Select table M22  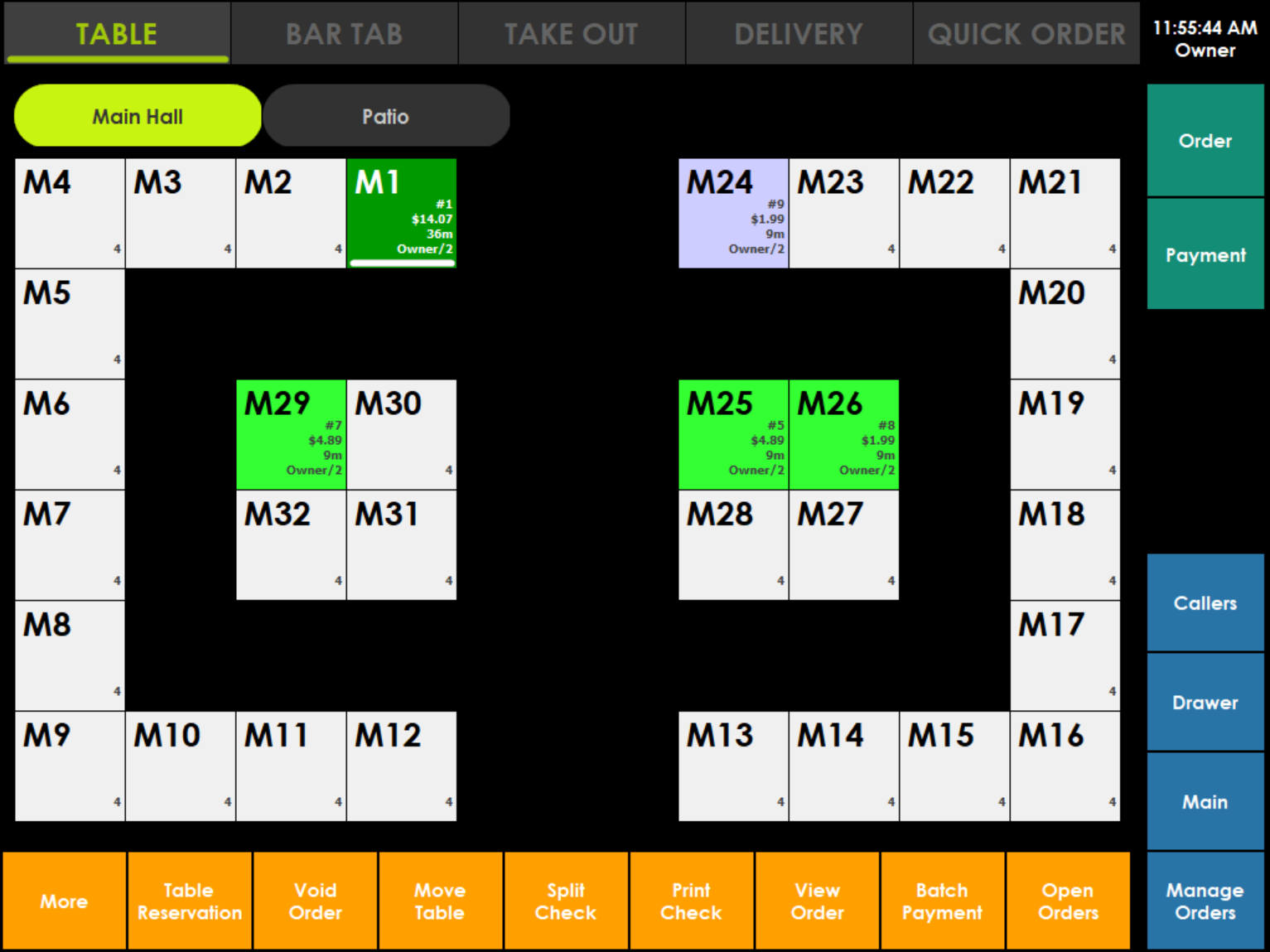[x=954, y=213]
